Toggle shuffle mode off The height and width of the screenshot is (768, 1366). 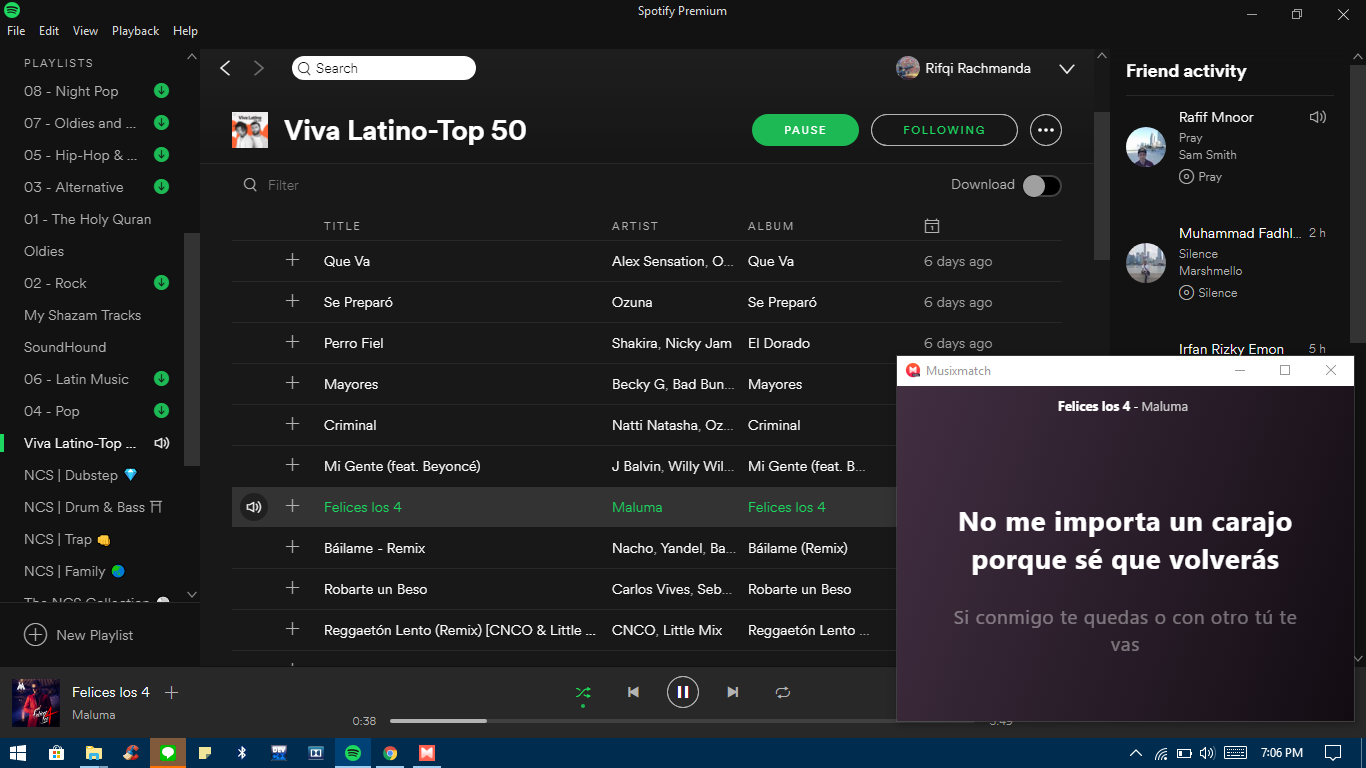click(583, 692)
